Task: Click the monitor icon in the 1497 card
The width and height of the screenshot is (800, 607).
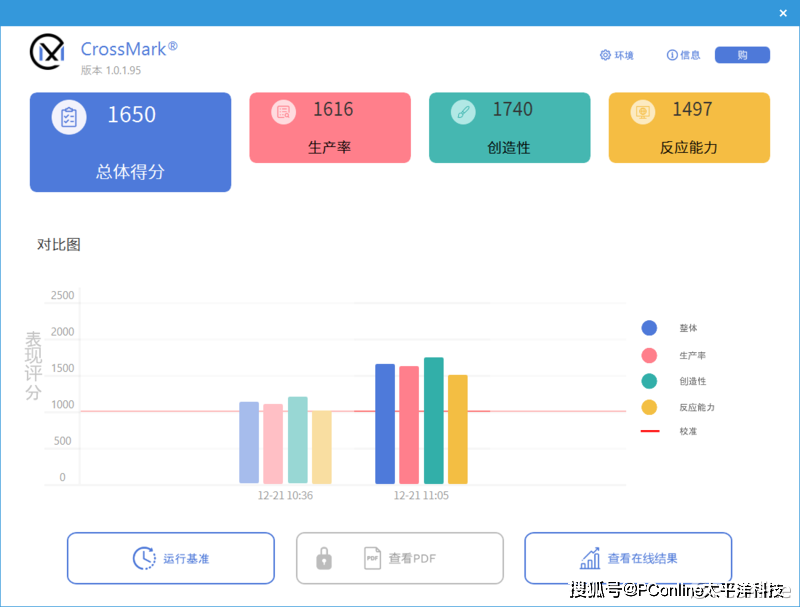Action: [643, 112]
